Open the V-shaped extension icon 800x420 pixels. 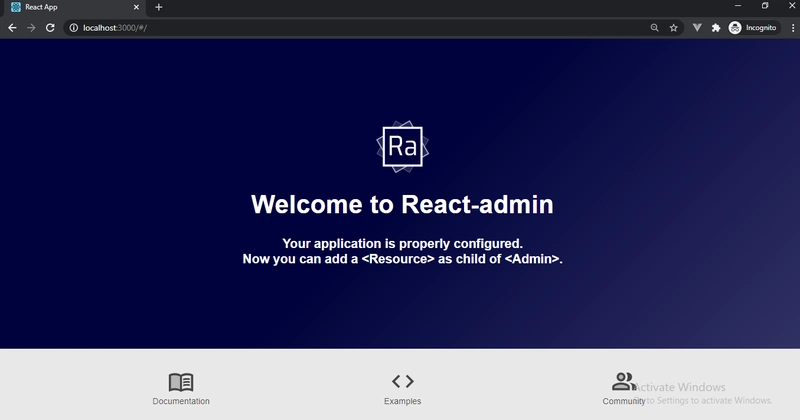point(697,28)
